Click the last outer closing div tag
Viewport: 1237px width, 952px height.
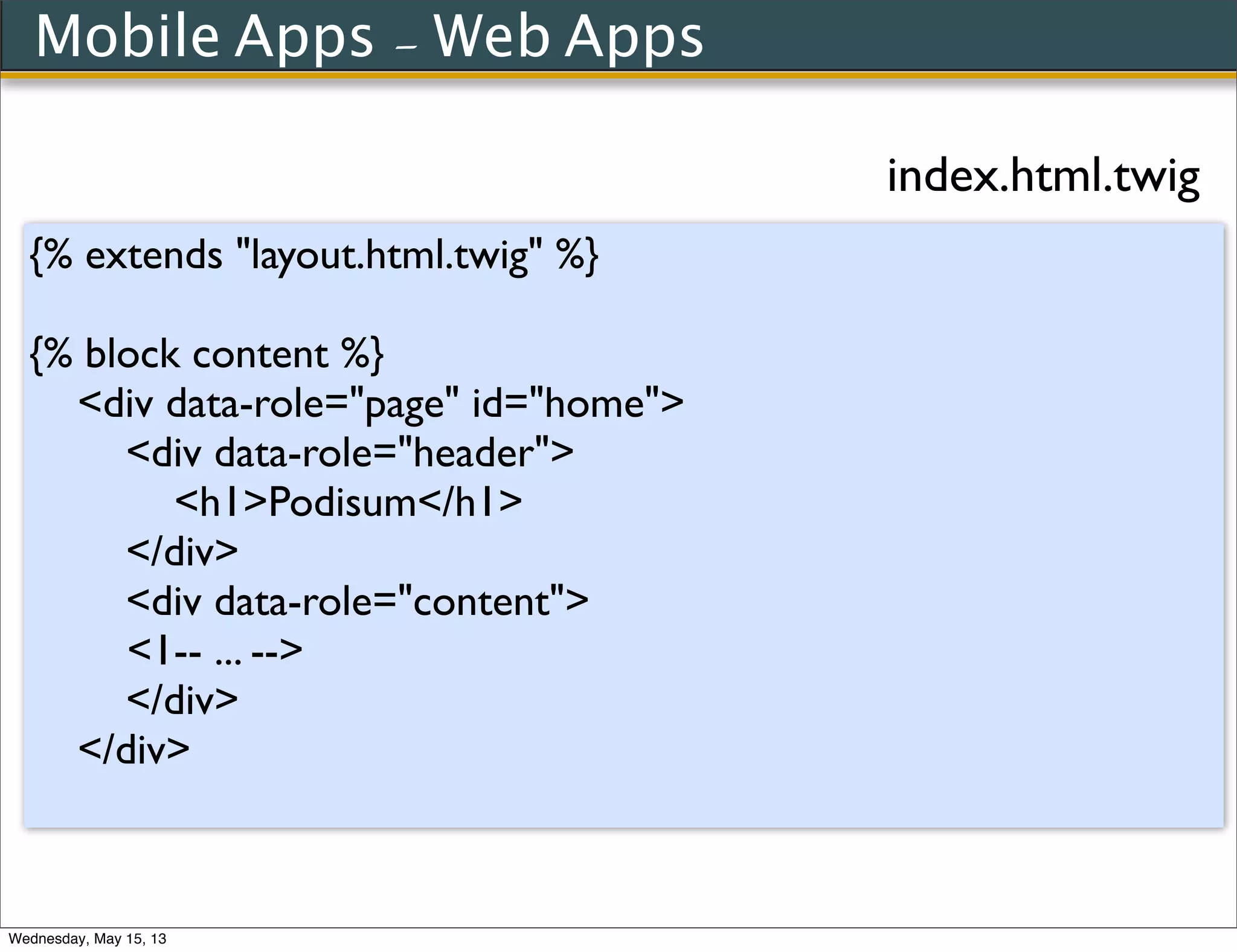pos(134,750)
